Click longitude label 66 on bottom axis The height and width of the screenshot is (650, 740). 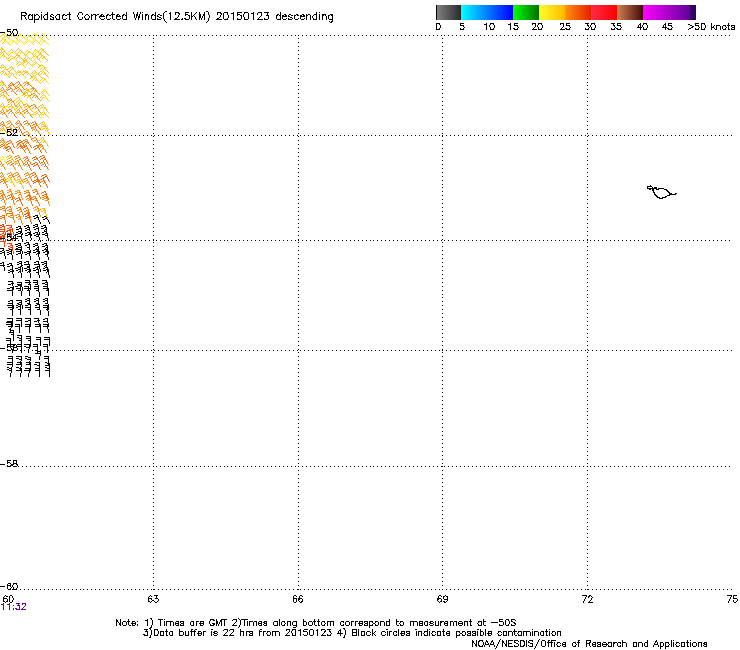pyautogui.click(x=298, y=599)
